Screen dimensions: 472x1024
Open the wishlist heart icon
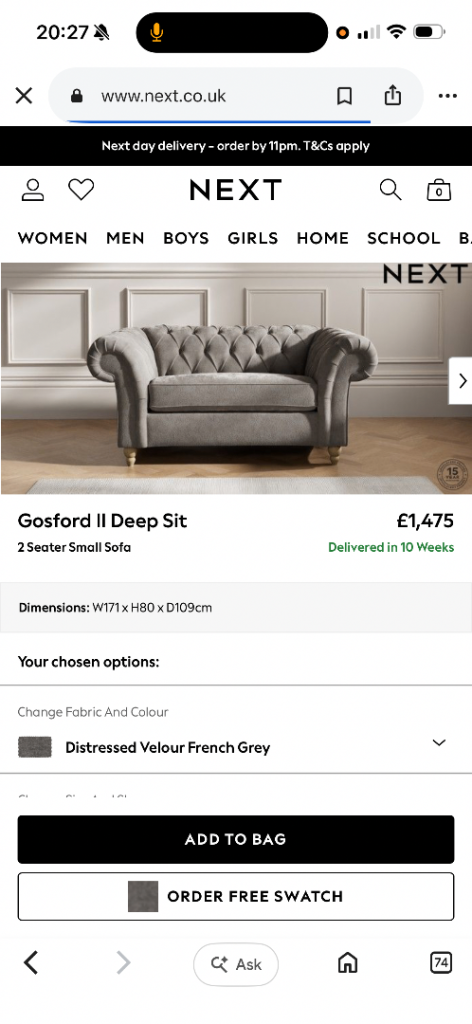tap(81, 190)
